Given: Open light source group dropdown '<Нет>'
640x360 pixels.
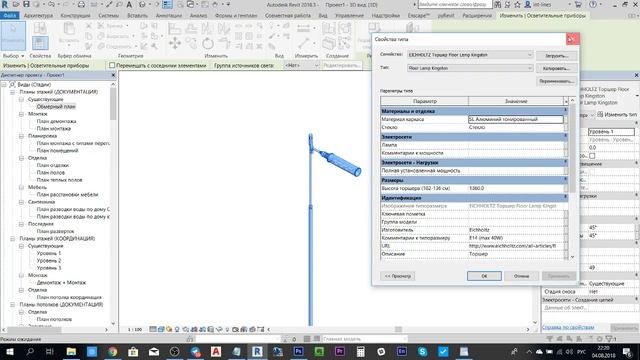Looking at the screenshot, I should pos(302,65).
